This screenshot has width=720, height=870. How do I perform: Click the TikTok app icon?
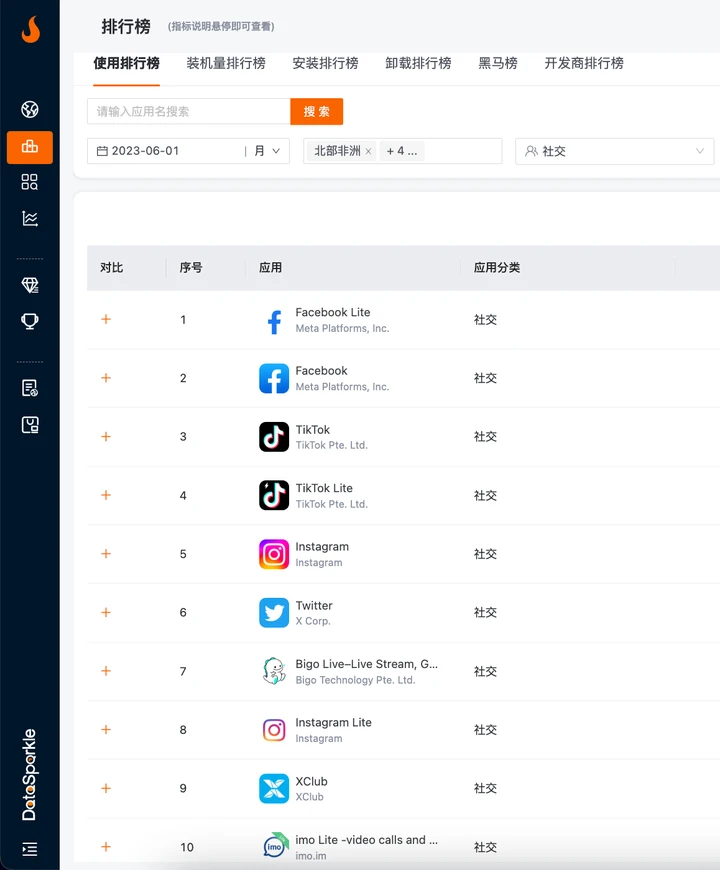click(x=274, y=437)
